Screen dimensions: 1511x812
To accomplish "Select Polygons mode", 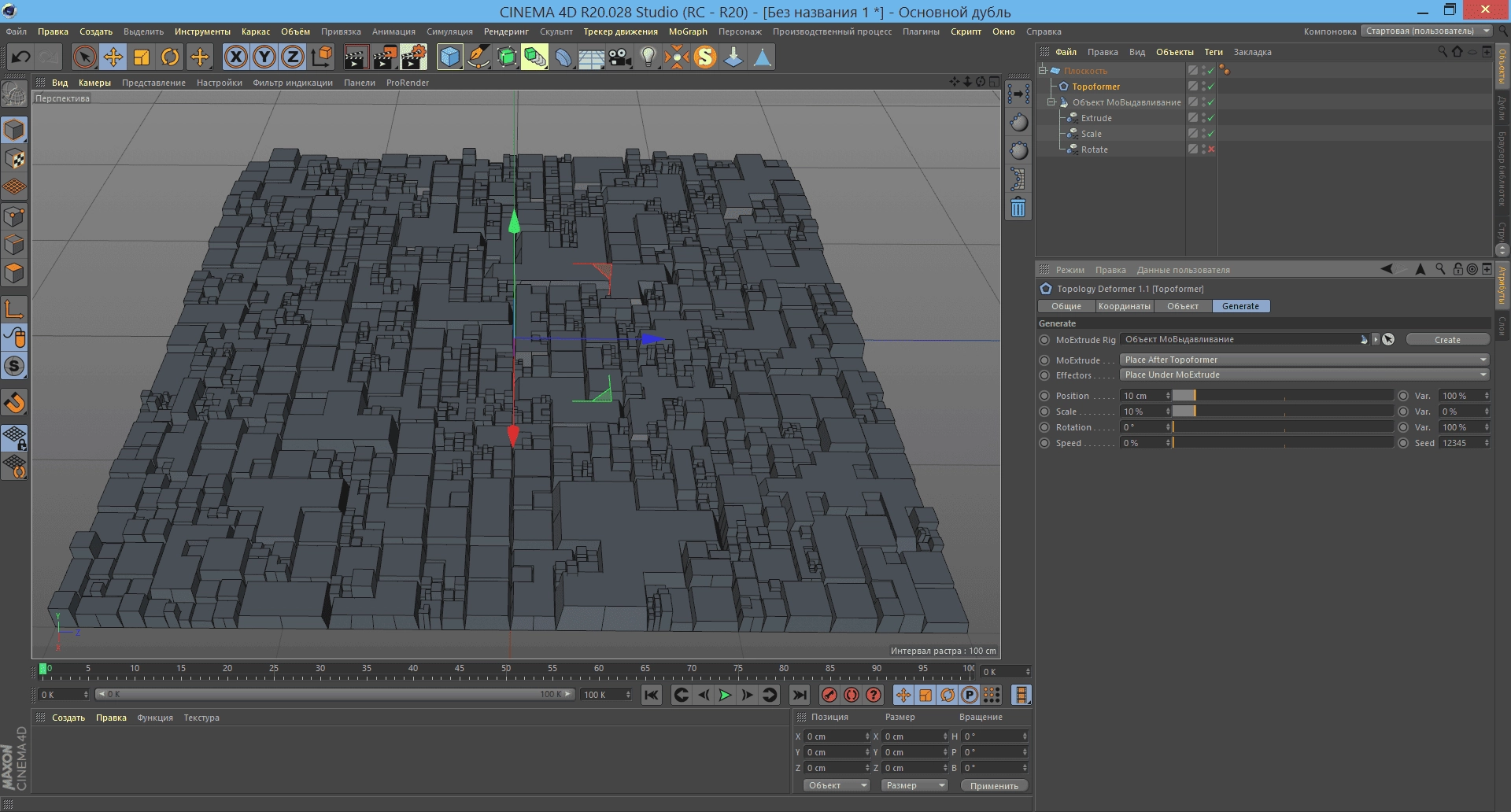I will 14,273.
